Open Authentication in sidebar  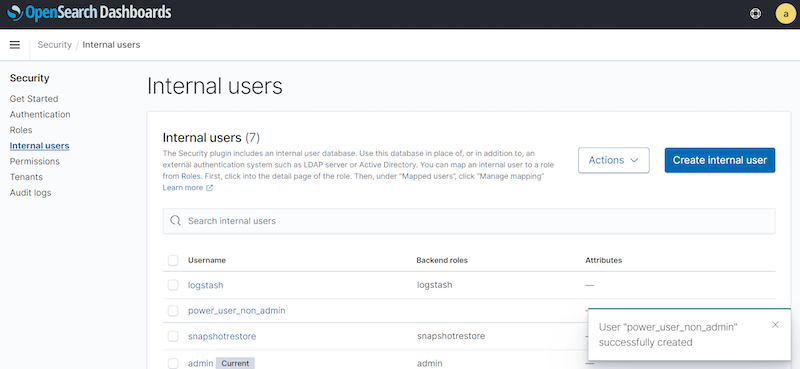coord(40,114)
